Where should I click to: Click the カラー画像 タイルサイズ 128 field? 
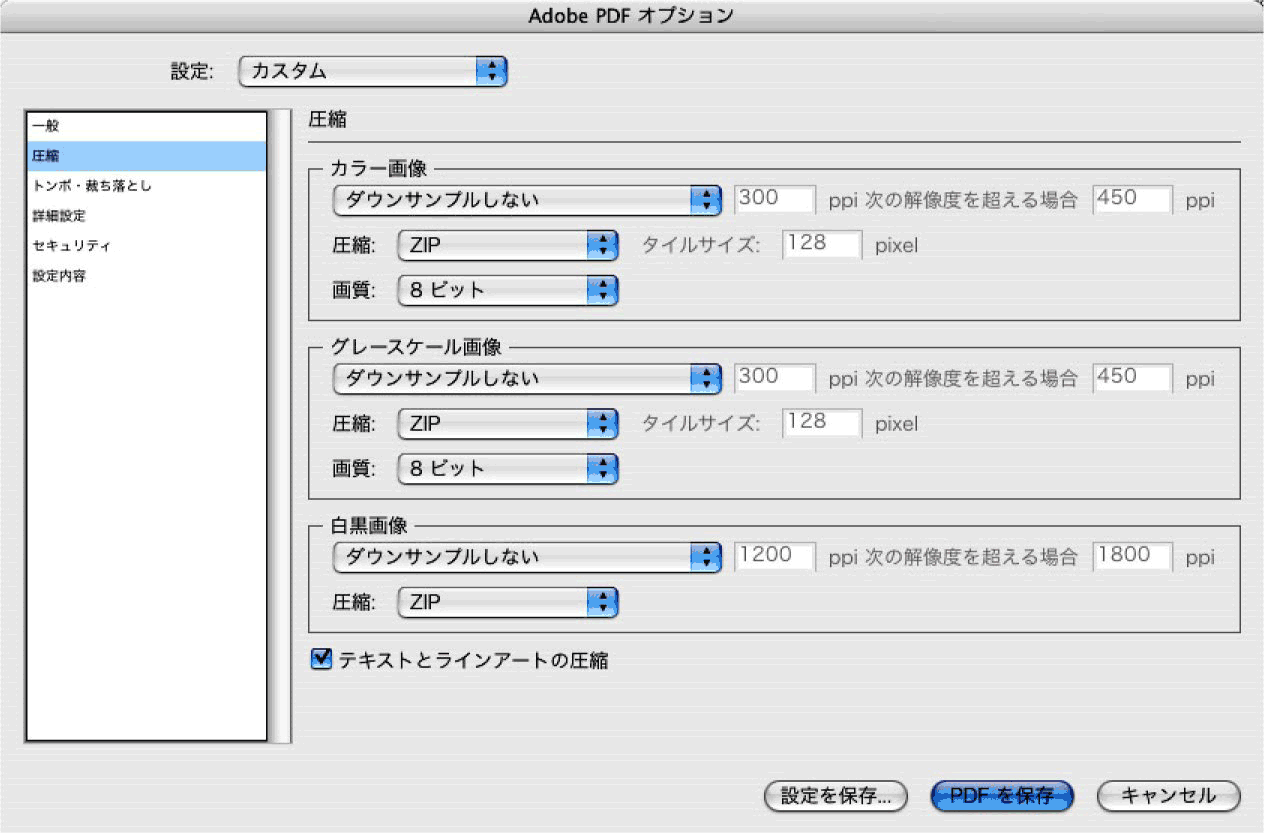pyautogui.click(x=820, y=244)
